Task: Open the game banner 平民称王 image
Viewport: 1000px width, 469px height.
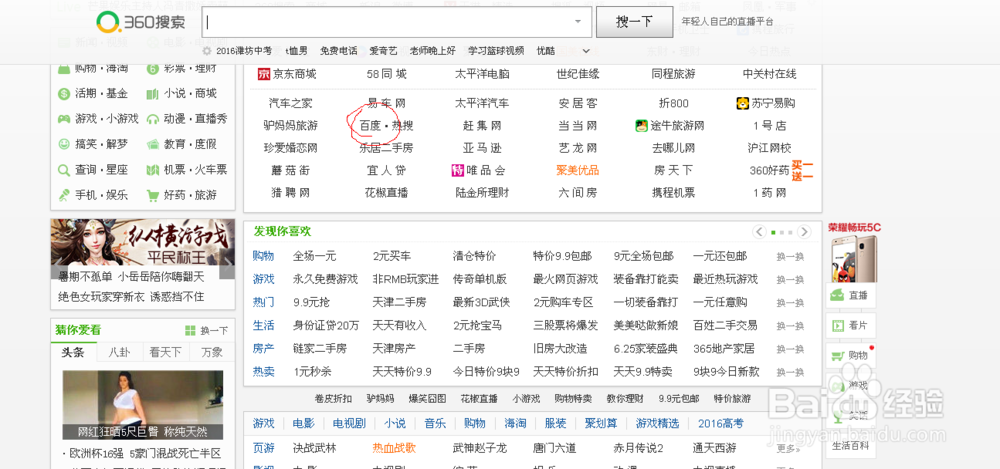Action: point(143,243)
